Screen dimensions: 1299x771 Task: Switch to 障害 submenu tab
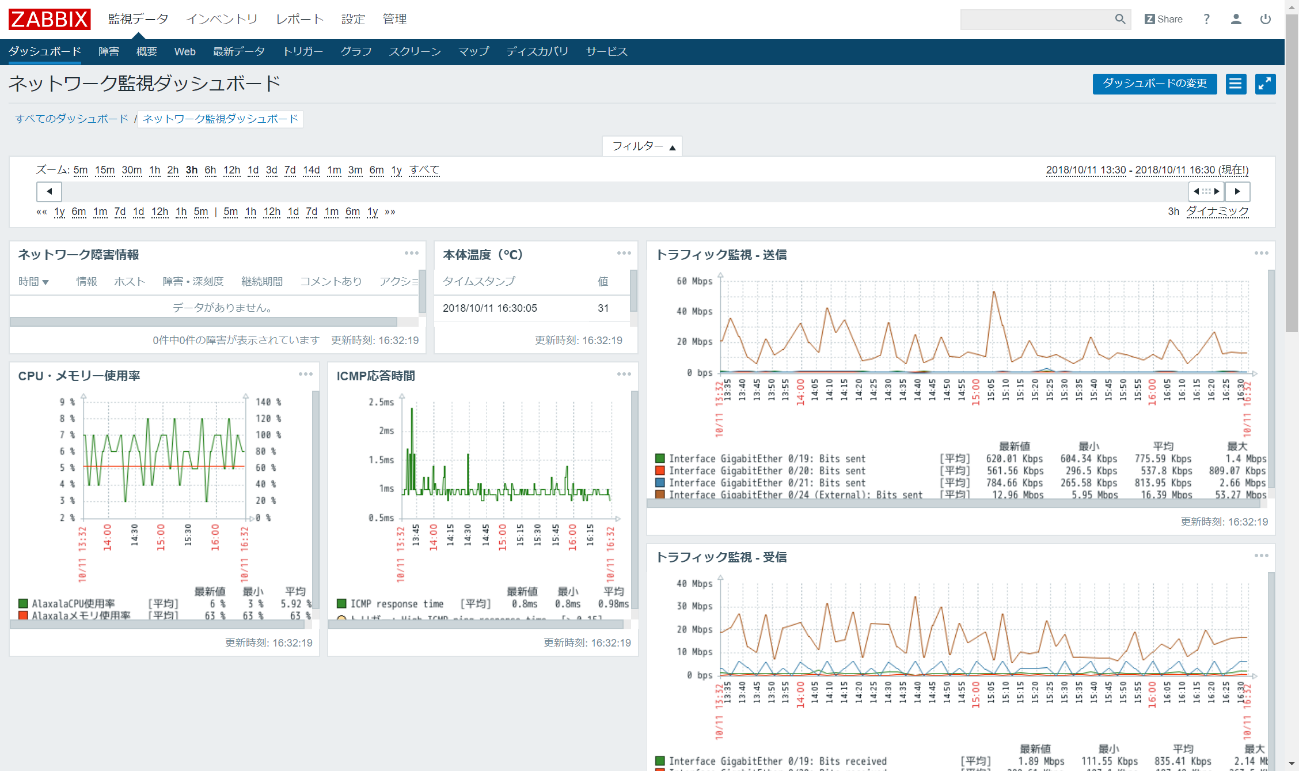point(109,51)
